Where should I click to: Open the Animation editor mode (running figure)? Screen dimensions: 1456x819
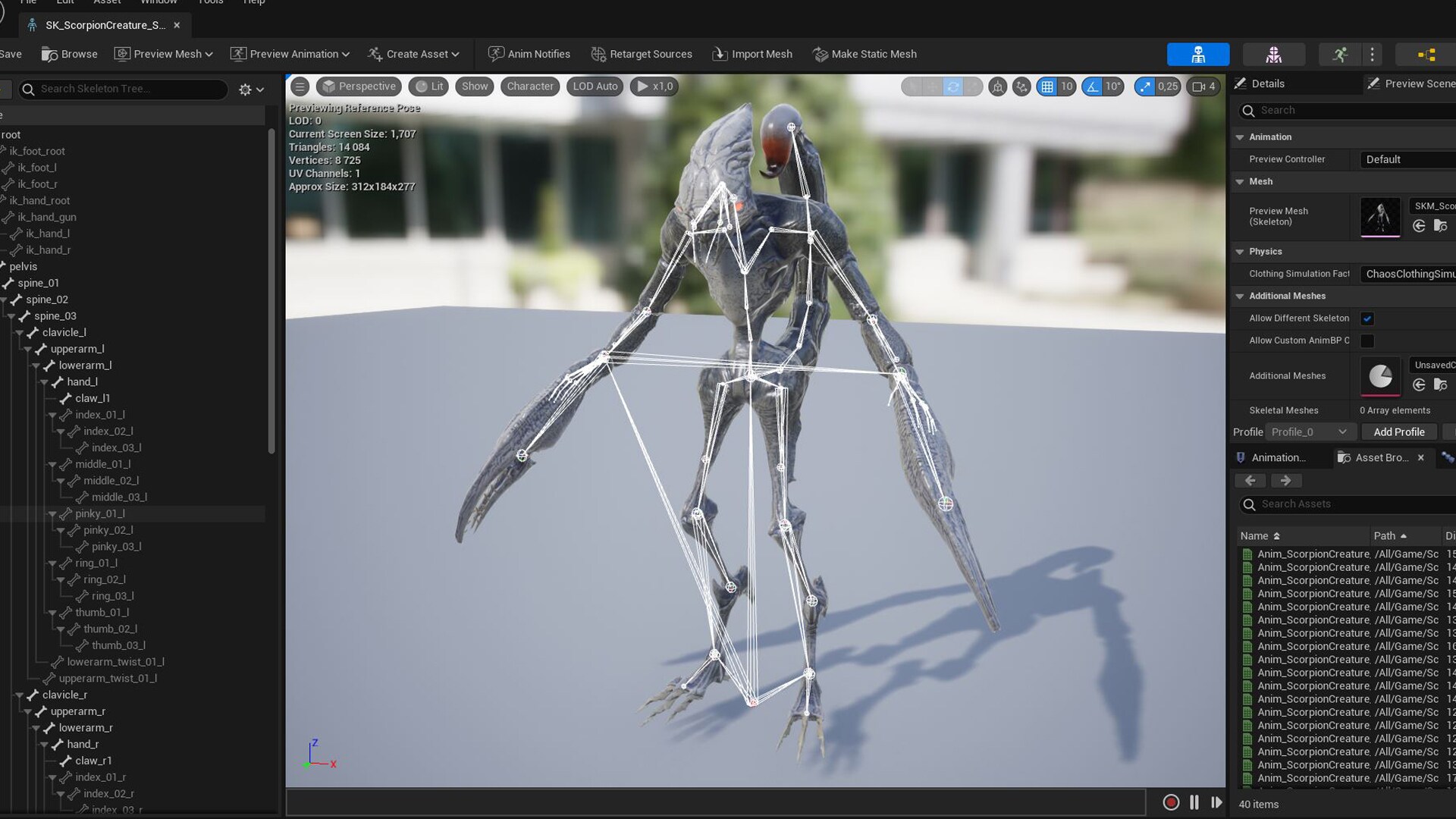[x=1339, y=54]
